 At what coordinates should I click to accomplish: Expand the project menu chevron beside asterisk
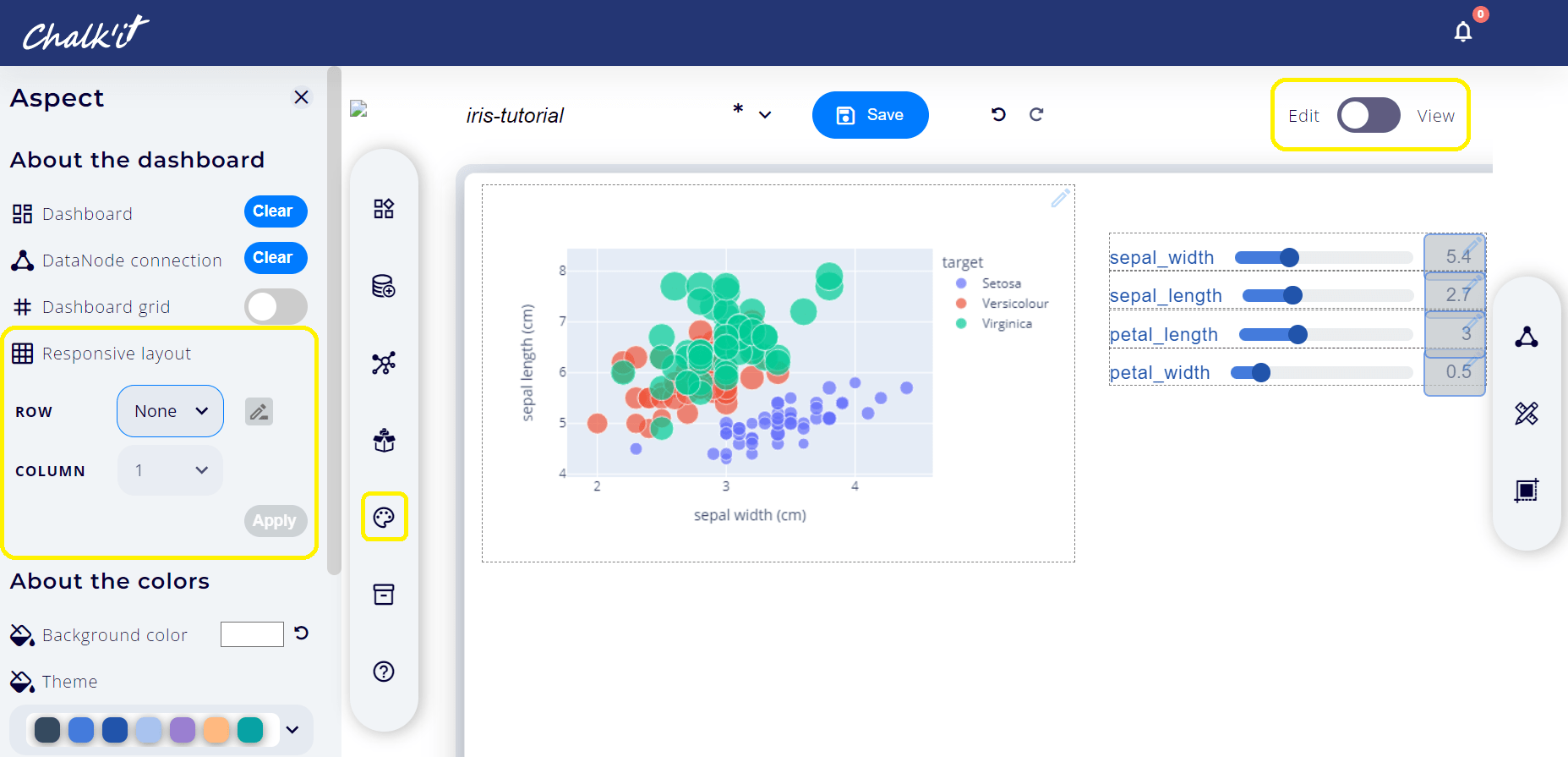point(765,115)
